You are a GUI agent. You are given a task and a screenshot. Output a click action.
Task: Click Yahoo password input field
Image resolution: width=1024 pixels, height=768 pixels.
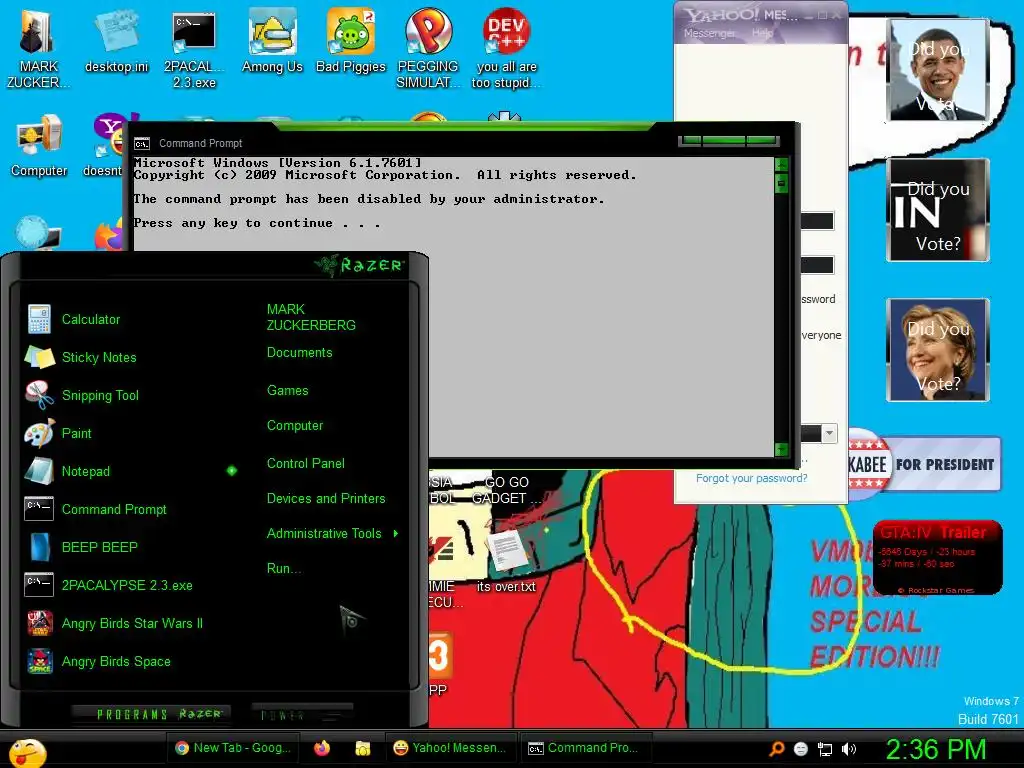[x=817, y=265]
